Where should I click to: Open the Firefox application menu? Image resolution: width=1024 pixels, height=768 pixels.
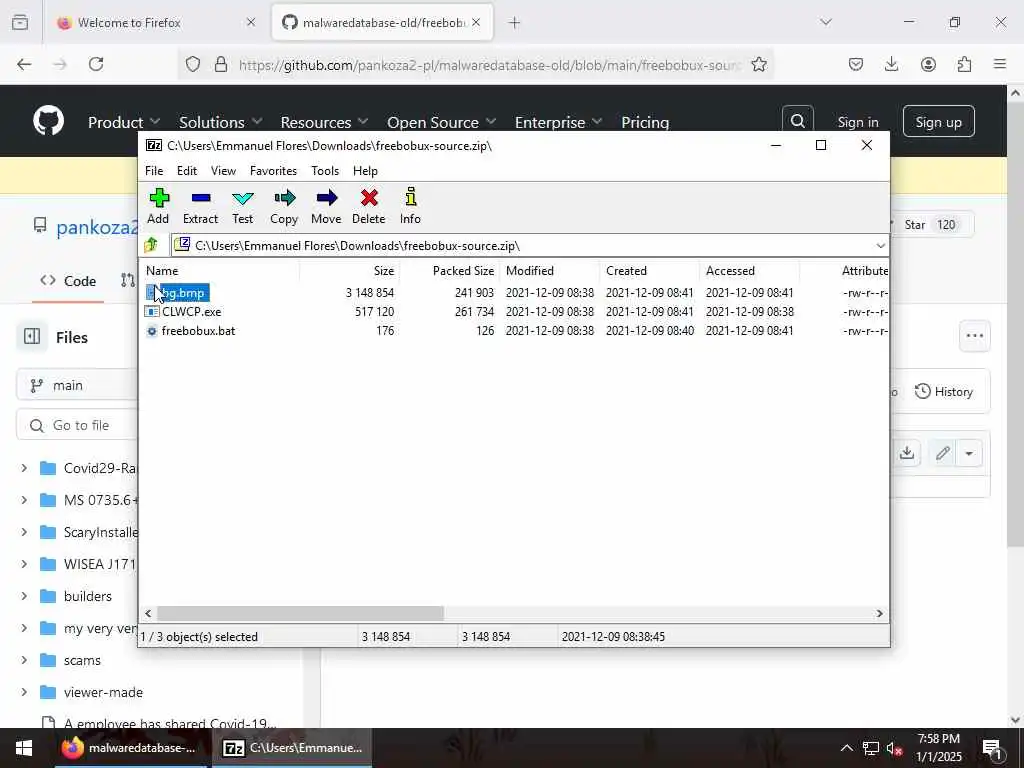pyautogui.click(x=1000, y=64)
